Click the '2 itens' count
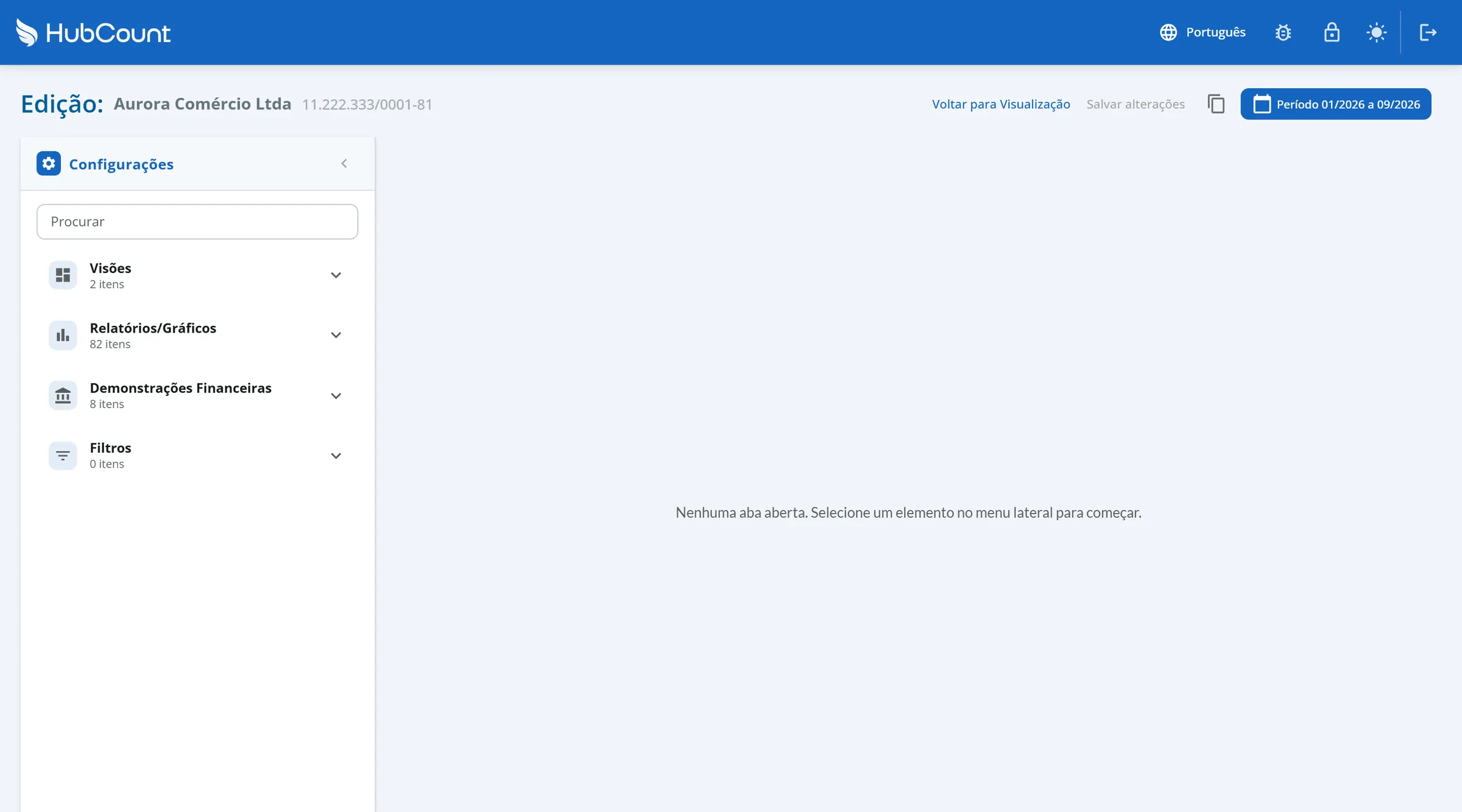 107,284
